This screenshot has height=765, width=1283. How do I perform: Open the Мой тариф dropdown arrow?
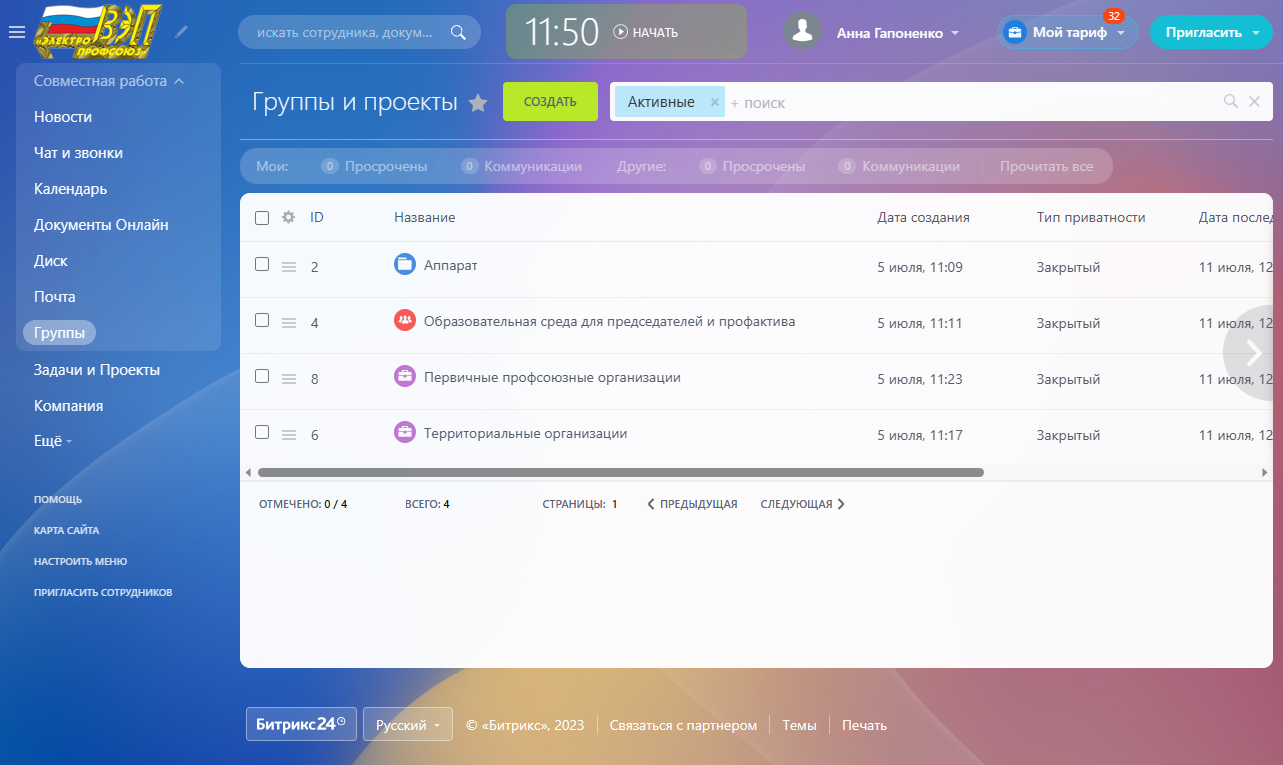[x=1121, y=33]
